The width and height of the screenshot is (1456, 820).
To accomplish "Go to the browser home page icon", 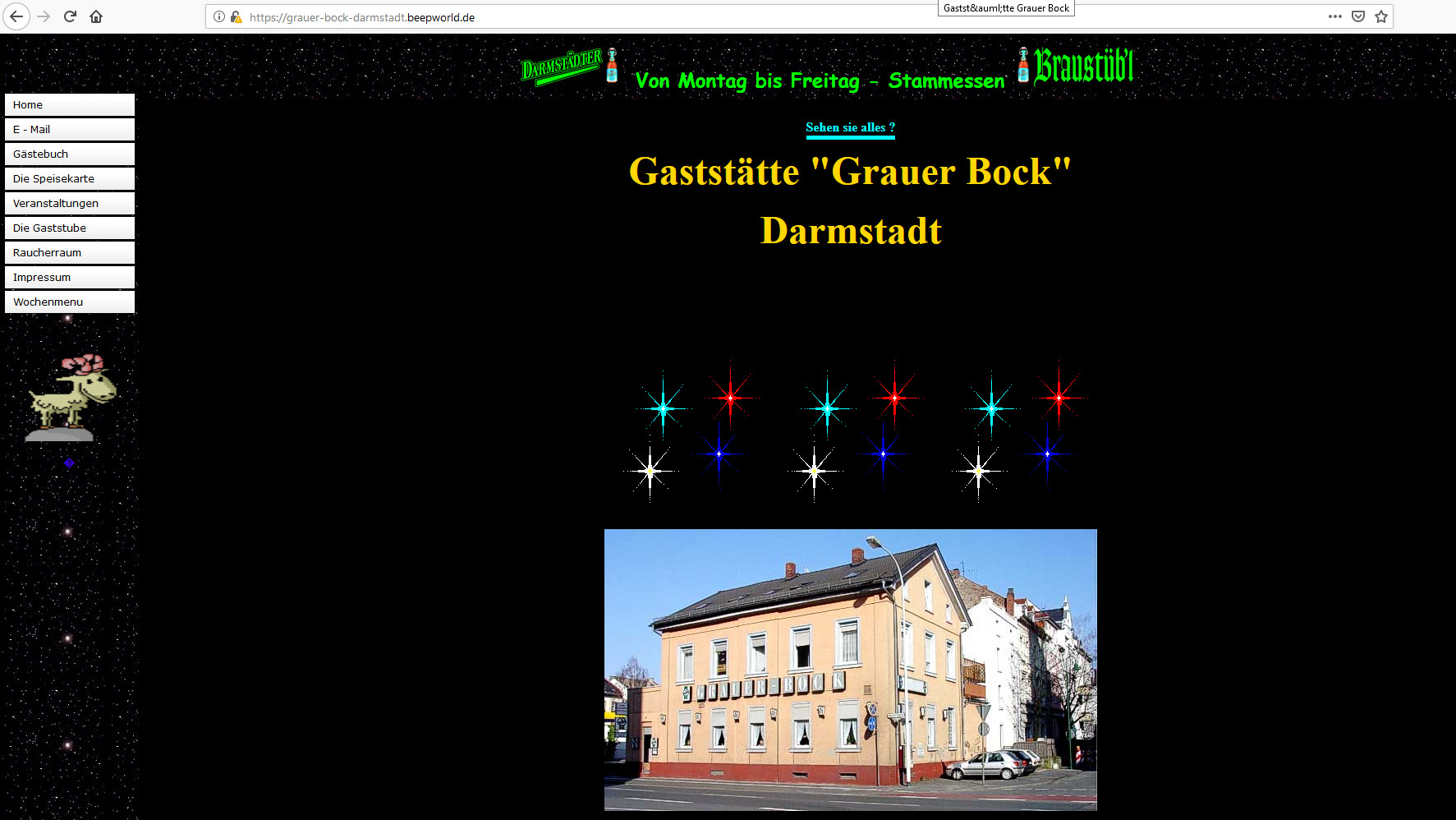I will click(x=96, y=16).
